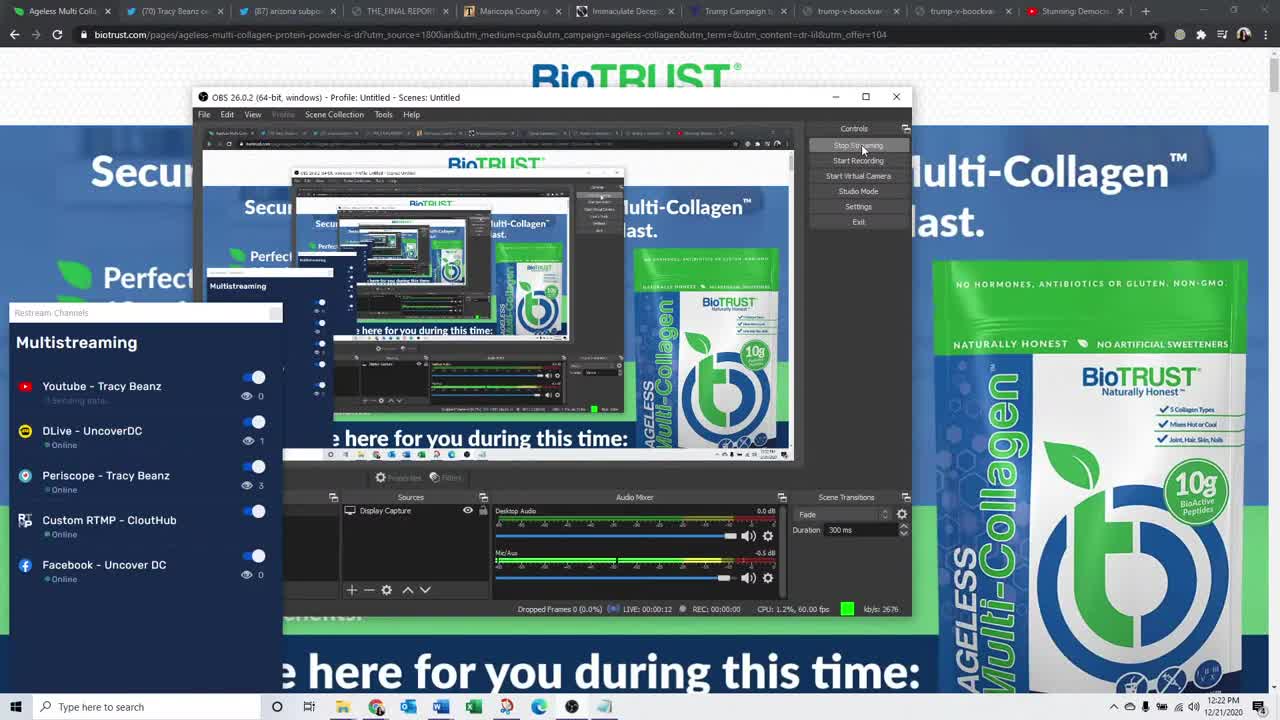Open Chrome extensions puzzle icon
1280x720 pixels.
[x=1201, y=34]
